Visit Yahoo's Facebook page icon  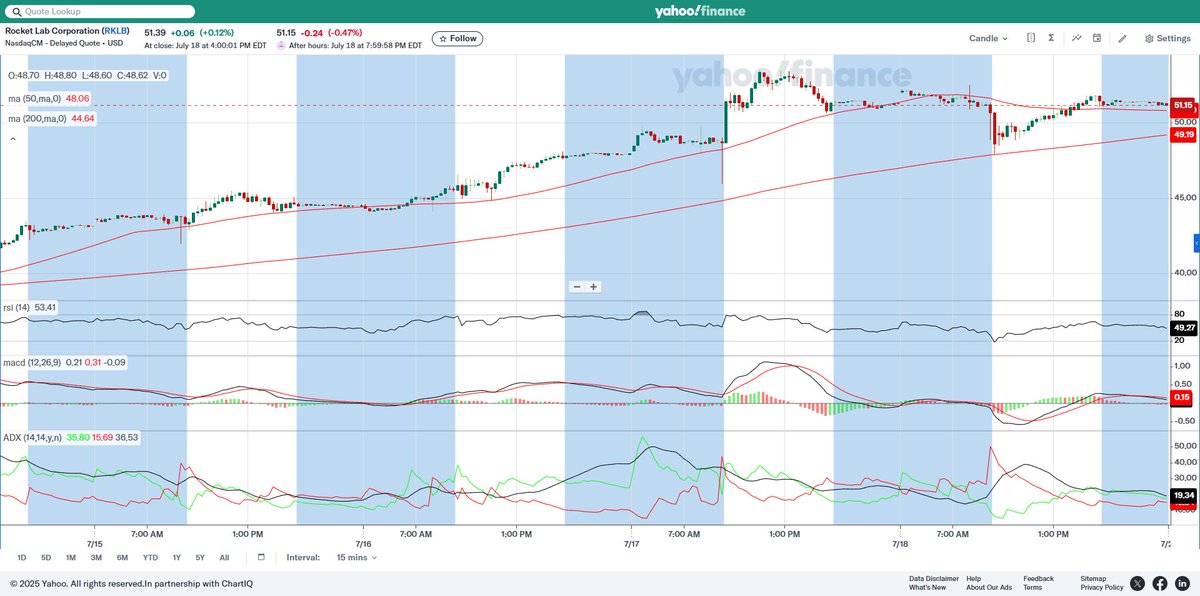pyautogui.click(x=1160, y=583)
